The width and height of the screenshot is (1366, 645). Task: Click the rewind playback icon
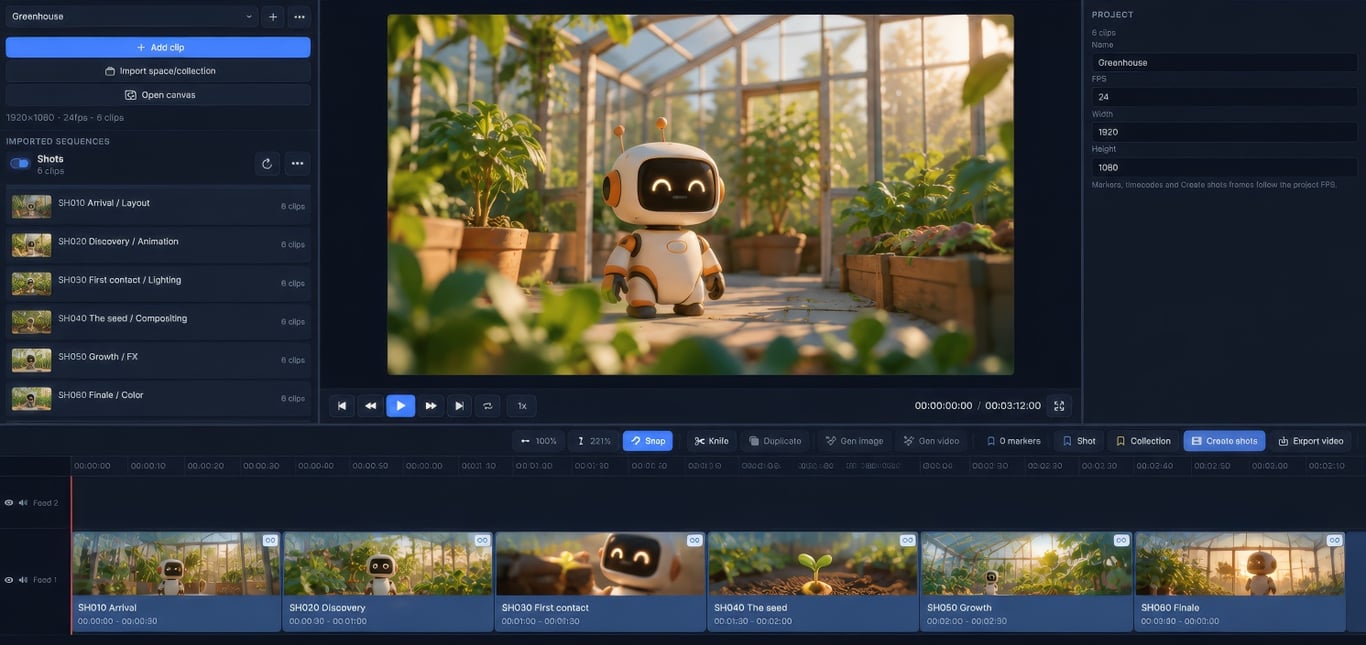tap(371, 406)
